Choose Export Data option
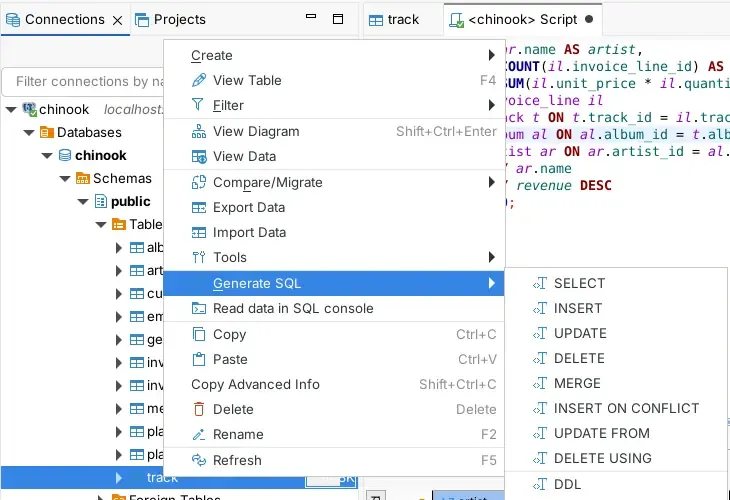The image size is (730, 500). coord(334,208)
